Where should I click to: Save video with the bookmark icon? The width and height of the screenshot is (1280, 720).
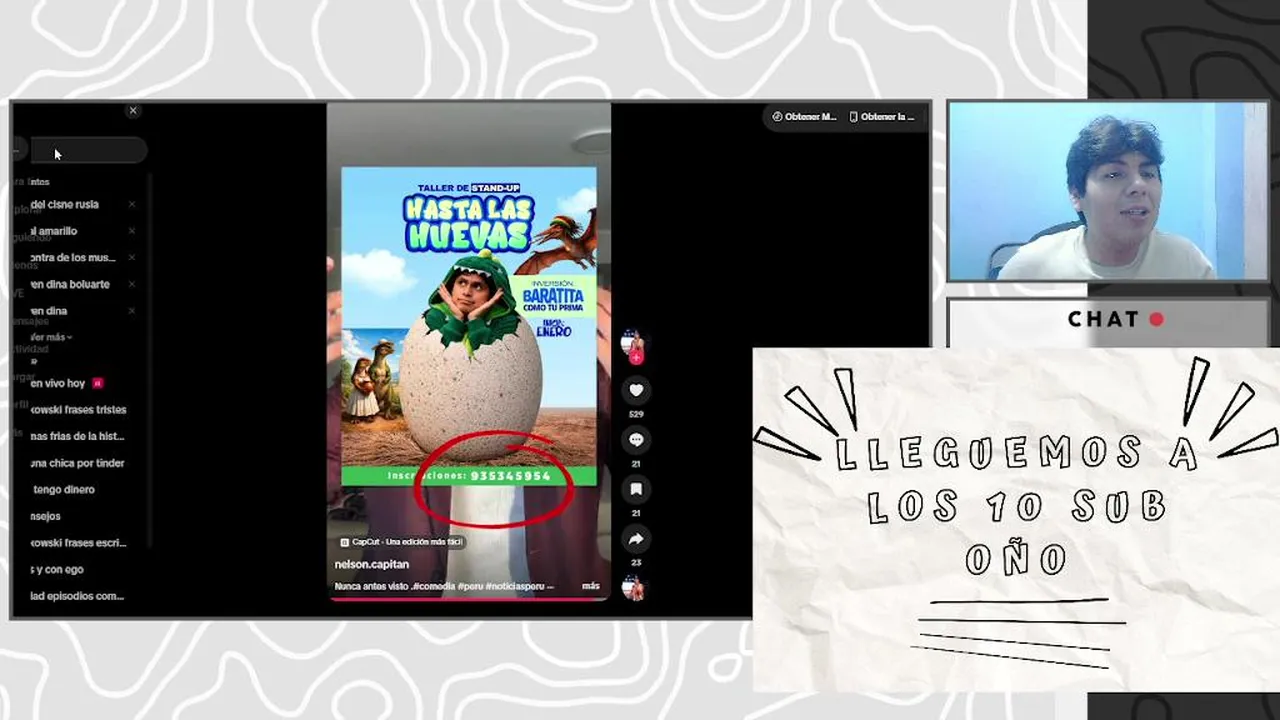(x=636, y=489)
